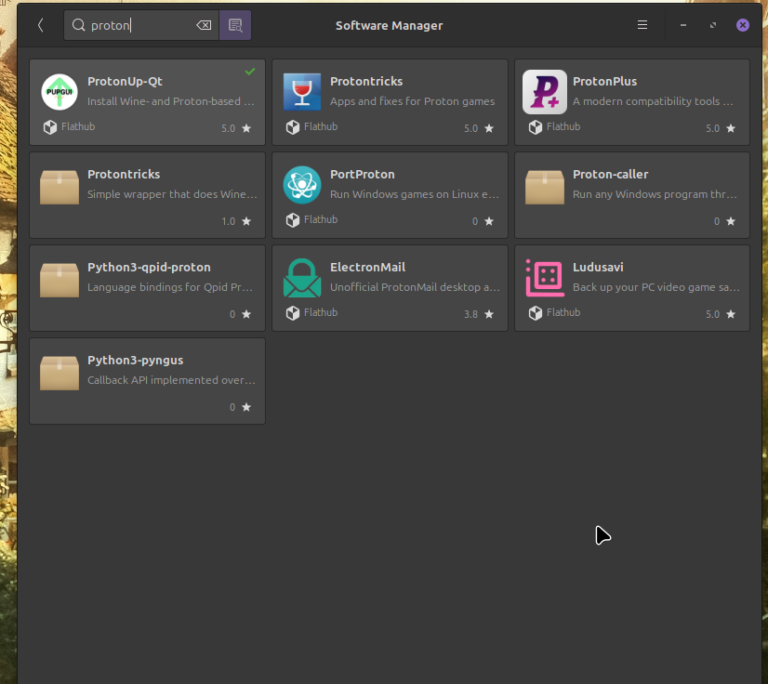Image resolution: width=768 pixels, height=684 pixels.
Task: Click 'Simple wrapper that does Wine' description
Action: click(x=172, y=195)
